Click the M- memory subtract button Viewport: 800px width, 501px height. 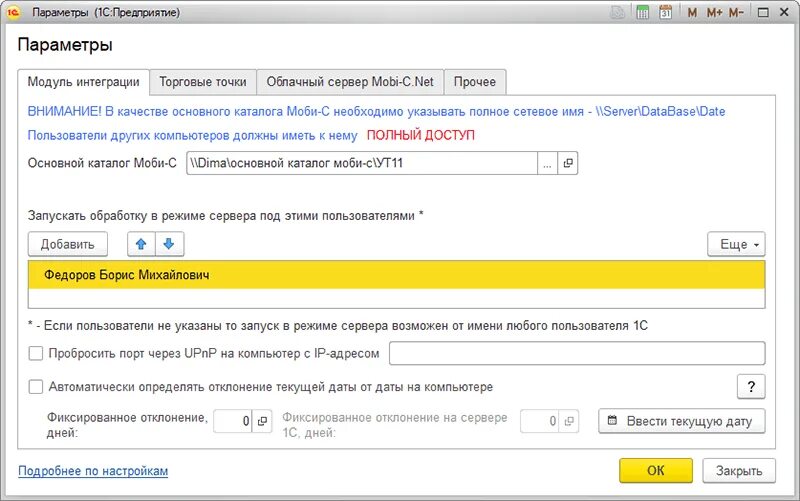736,12
